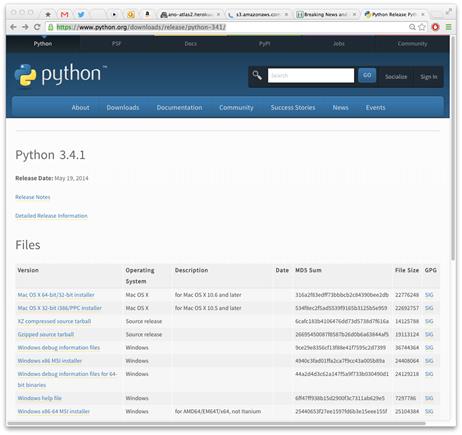
Task: Open the Chrome hamburger menu
Action: pyautogui.click(x=449, y=27)
